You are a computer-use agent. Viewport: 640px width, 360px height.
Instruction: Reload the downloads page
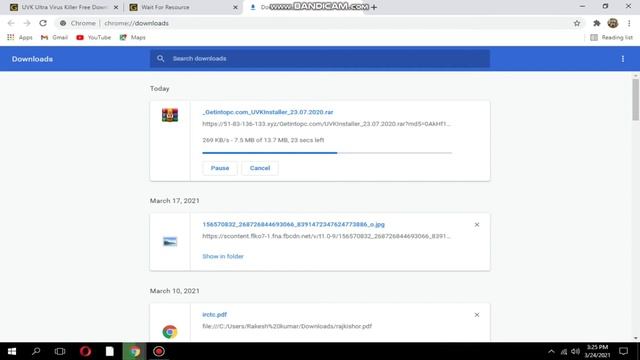(43, 23)
